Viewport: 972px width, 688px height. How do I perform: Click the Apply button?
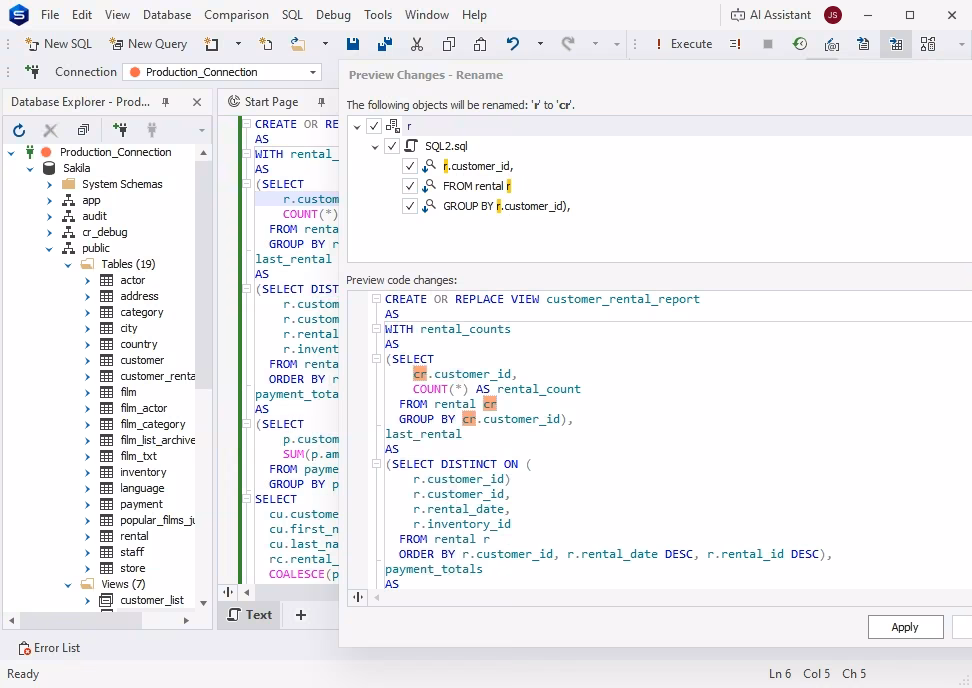pos(905,627)
